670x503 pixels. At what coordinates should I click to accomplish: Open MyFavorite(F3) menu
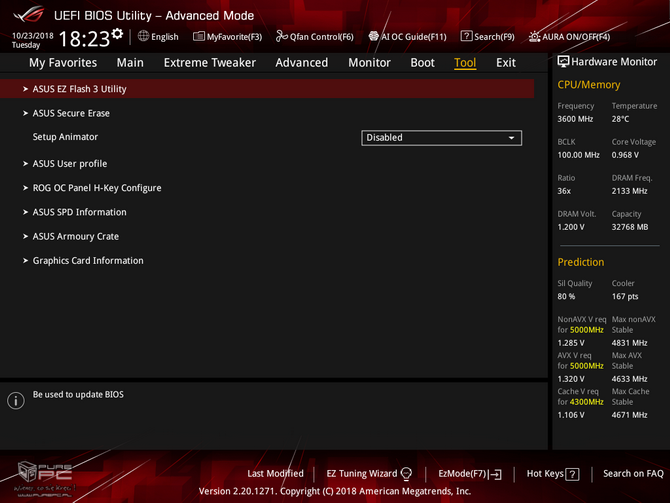pyautogui.click(x=227, y=37)
